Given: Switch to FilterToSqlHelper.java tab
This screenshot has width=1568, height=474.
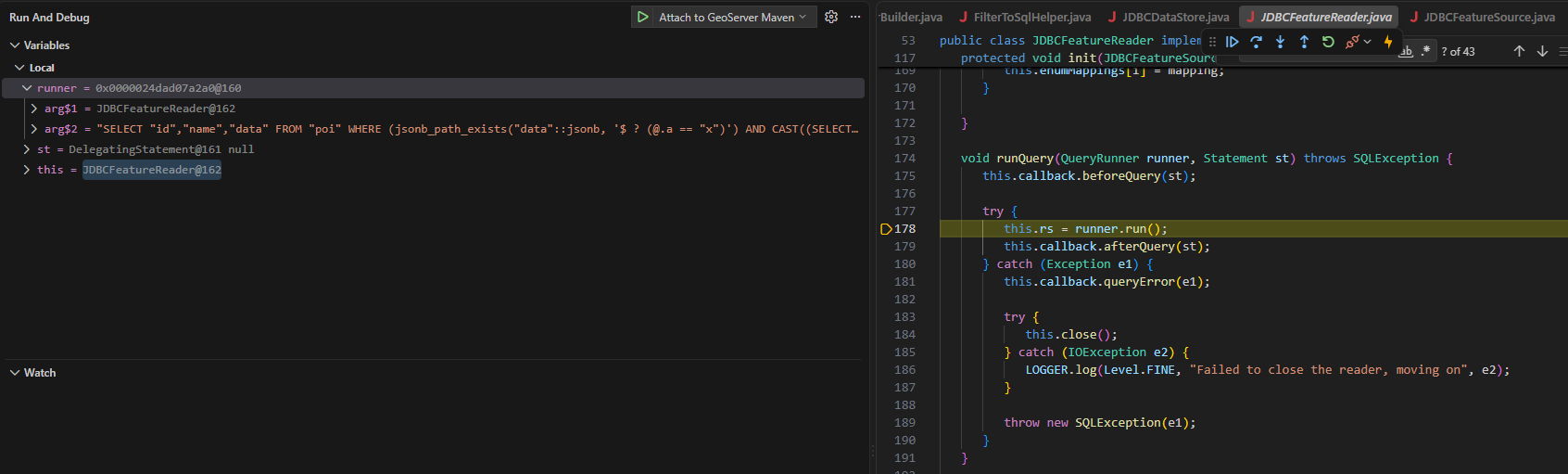Looking at the screenshot, I should (x=1025, y=17).
